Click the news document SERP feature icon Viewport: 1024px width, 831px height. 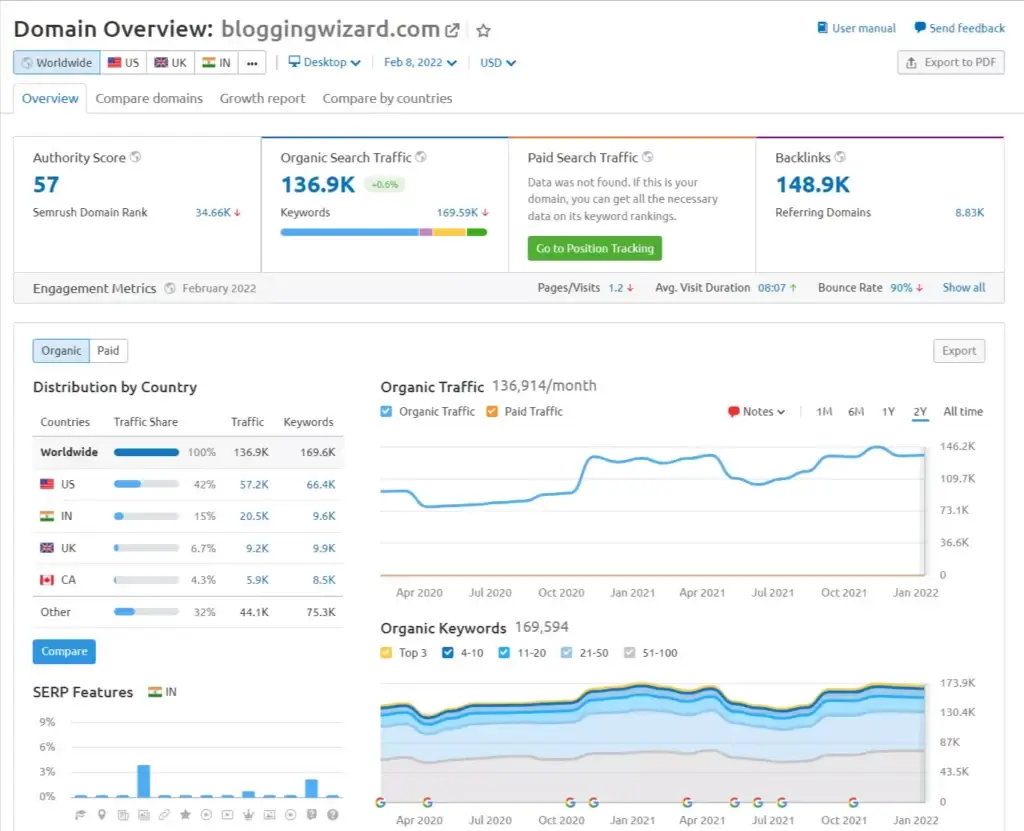click(123, 815)
